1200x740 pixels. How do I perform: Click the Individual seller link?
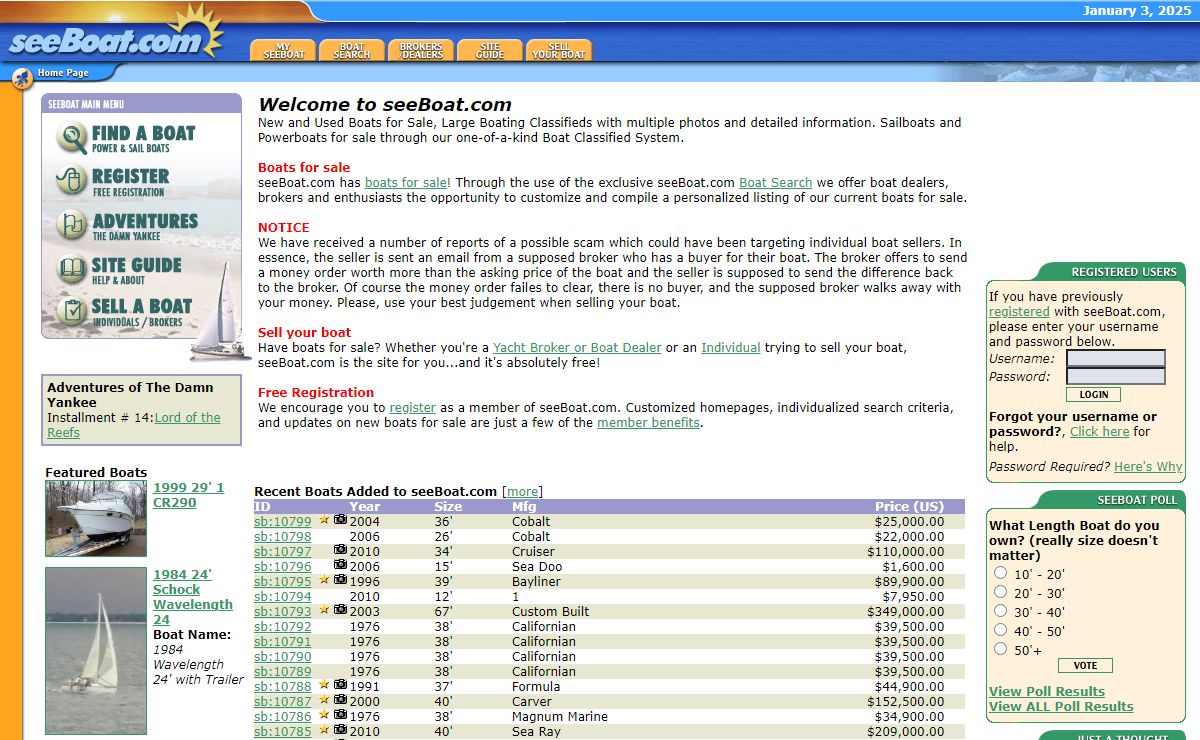[x=731, y=348]
